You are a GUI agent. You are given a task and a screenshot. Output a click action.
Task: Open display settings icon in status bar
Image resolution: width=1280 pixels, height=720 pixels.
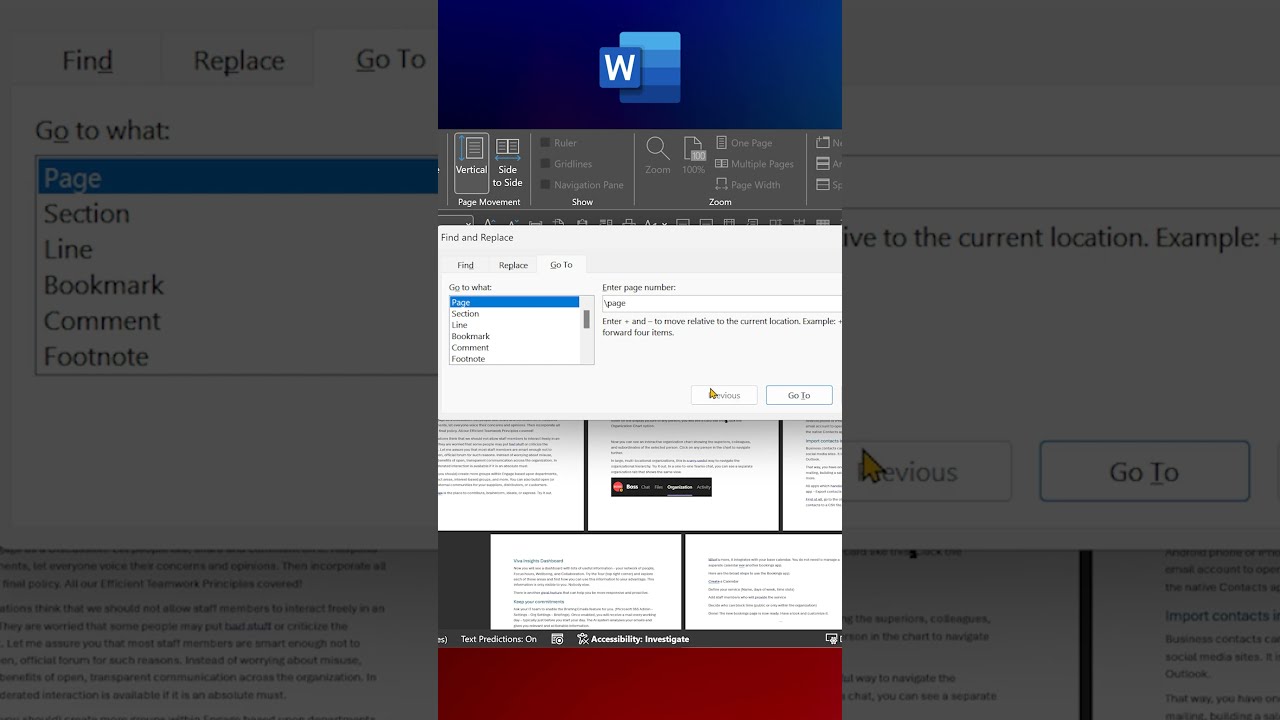tap(832, 639)
